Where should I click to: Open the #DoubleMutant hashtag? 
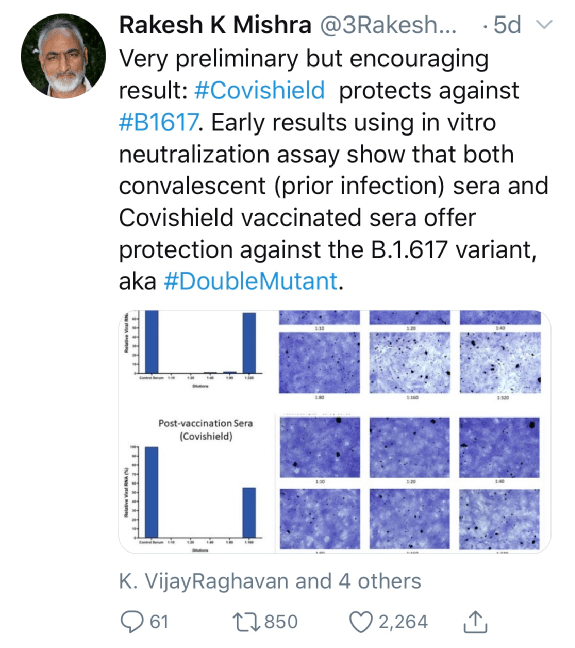[x=251, y=281]
